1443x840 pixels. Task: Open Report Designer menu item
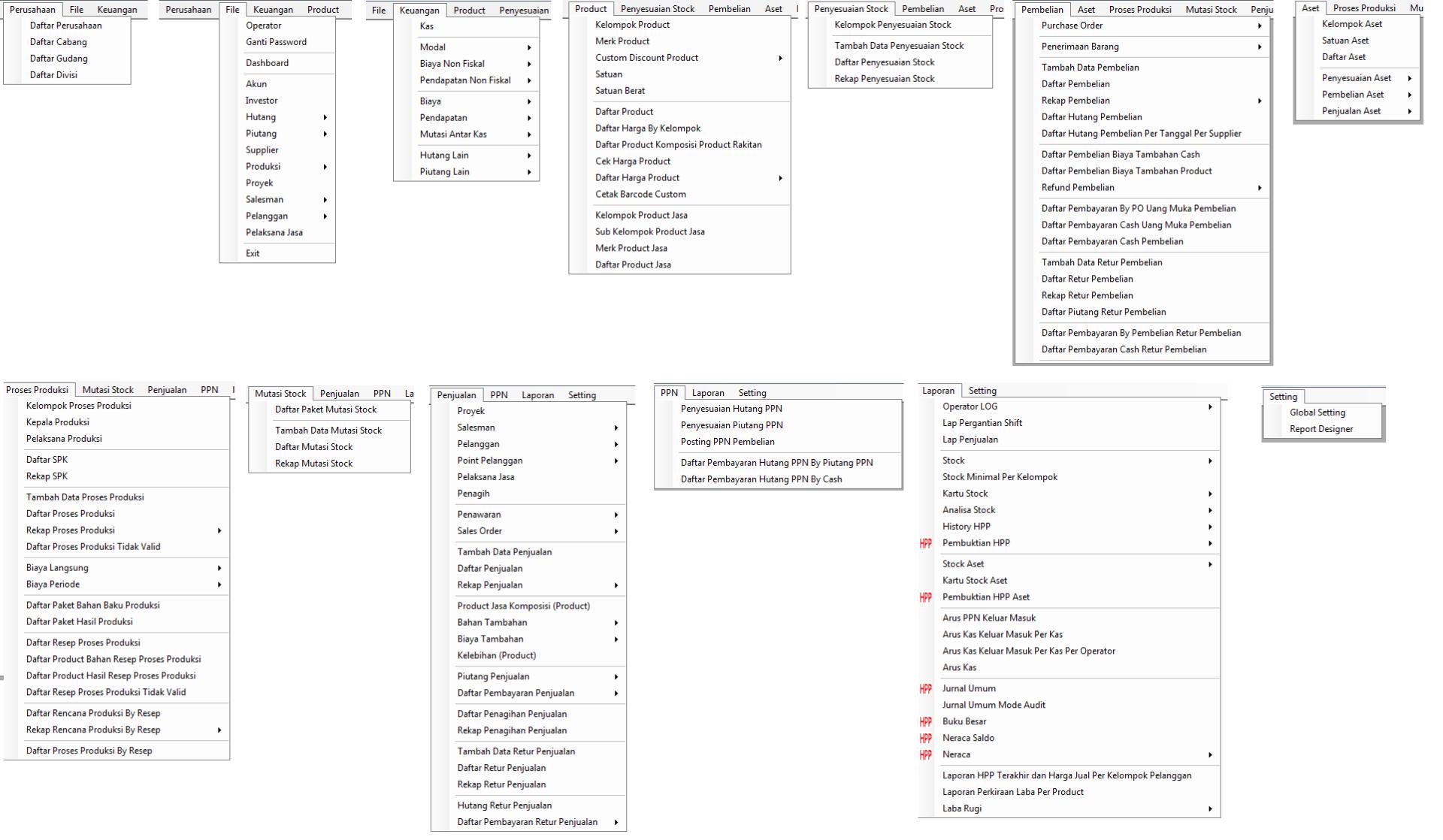pyautogui.click(x=1320, y=429)
